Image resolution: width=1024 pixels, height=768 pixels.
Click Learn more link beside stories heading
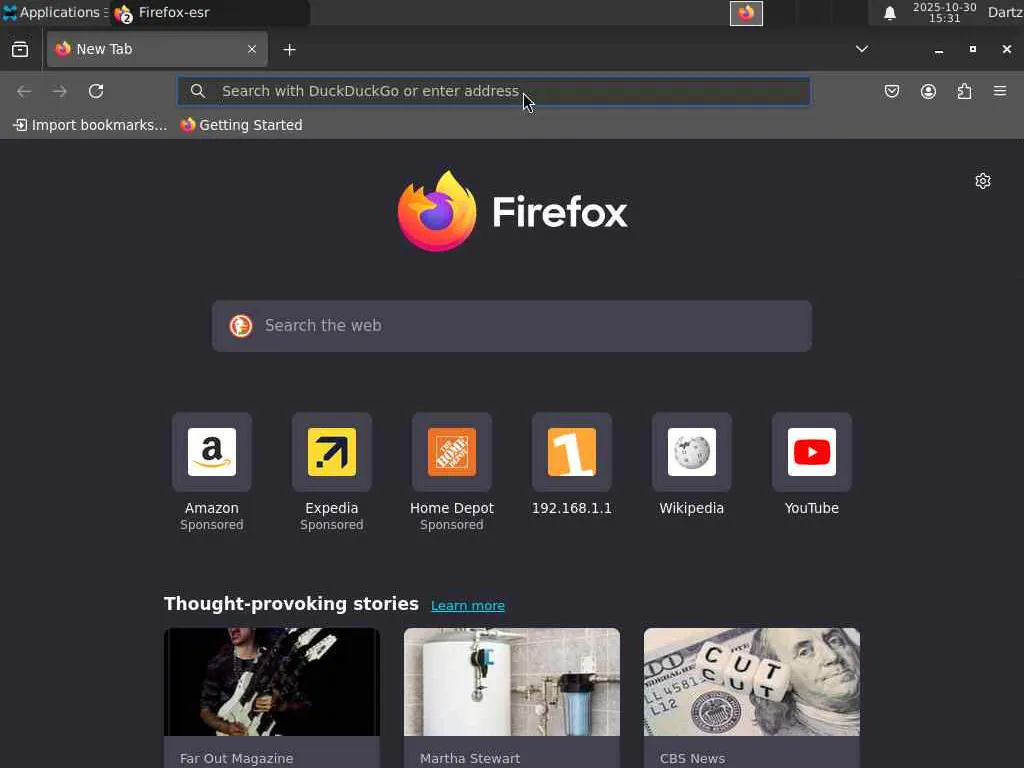coord(468,605)
